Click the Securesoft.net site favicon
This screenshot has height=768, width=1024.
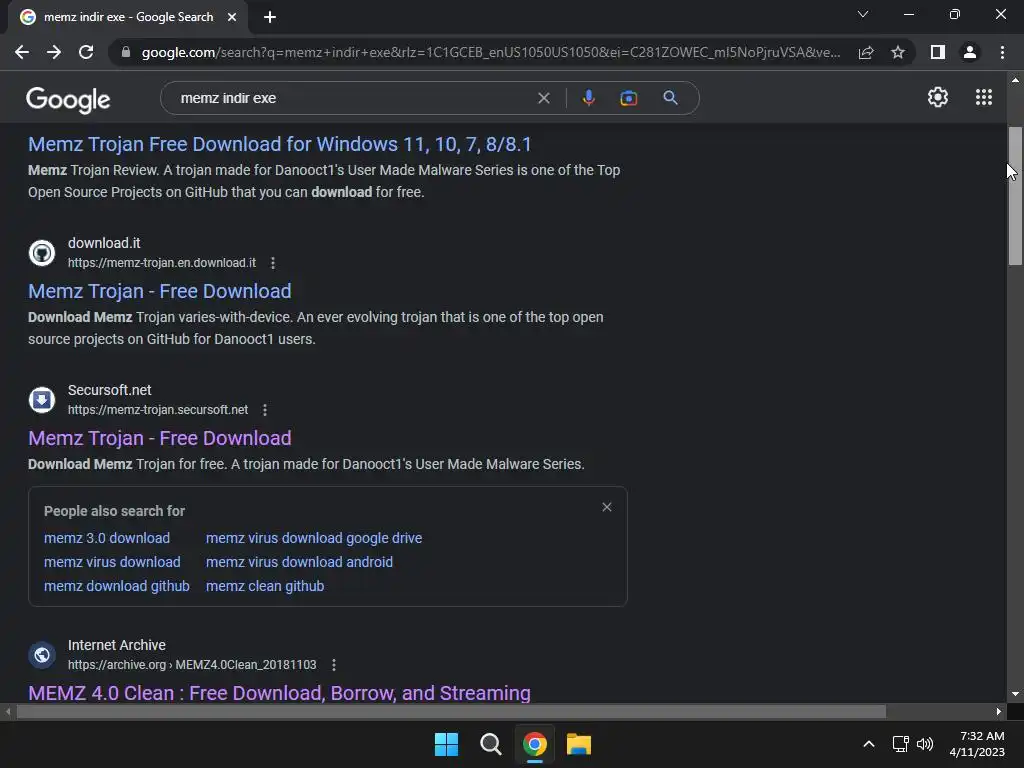point(42,400)
